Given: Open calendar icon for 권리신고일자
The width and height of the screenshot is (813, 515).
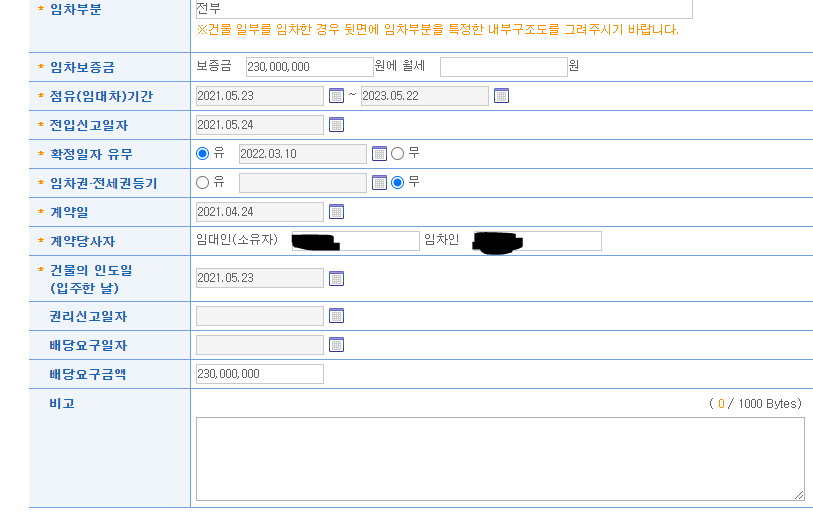Looking at the screenshot, I should pyautogui.click(x=336, y=316).
